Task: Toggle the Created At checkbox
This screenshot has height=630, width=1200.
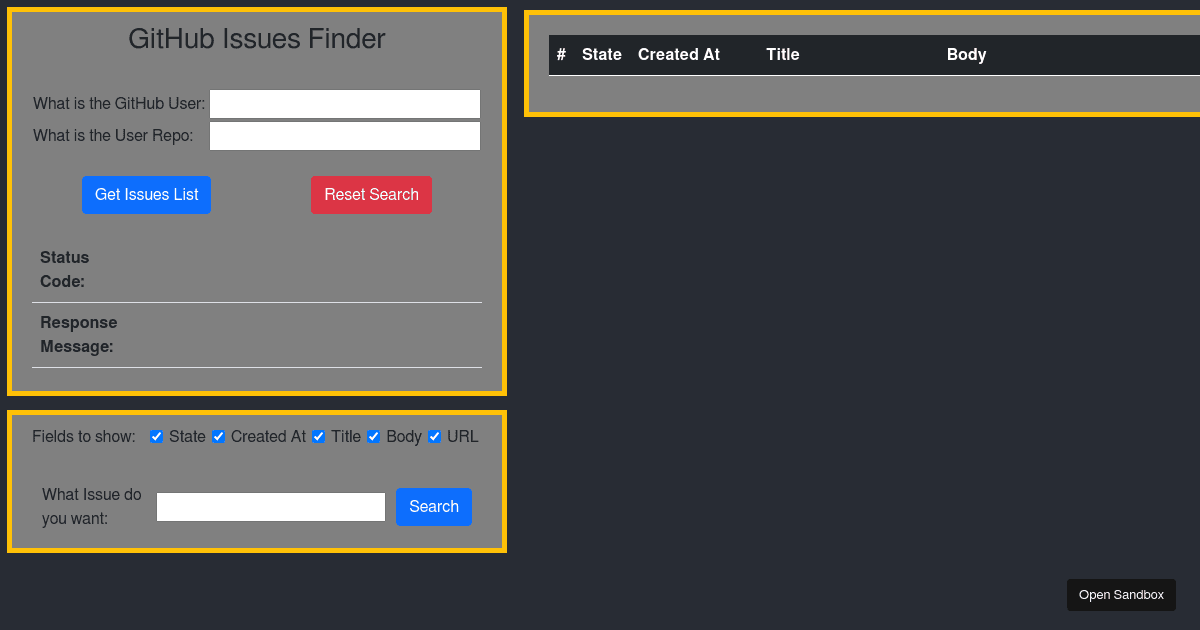Action: (218, 436)
